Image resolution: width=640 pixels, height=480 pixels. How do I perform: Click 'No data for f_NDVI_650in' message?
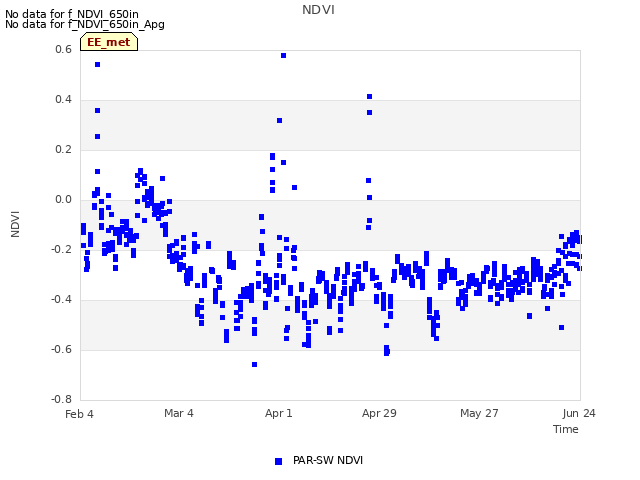tap(72, 15)
